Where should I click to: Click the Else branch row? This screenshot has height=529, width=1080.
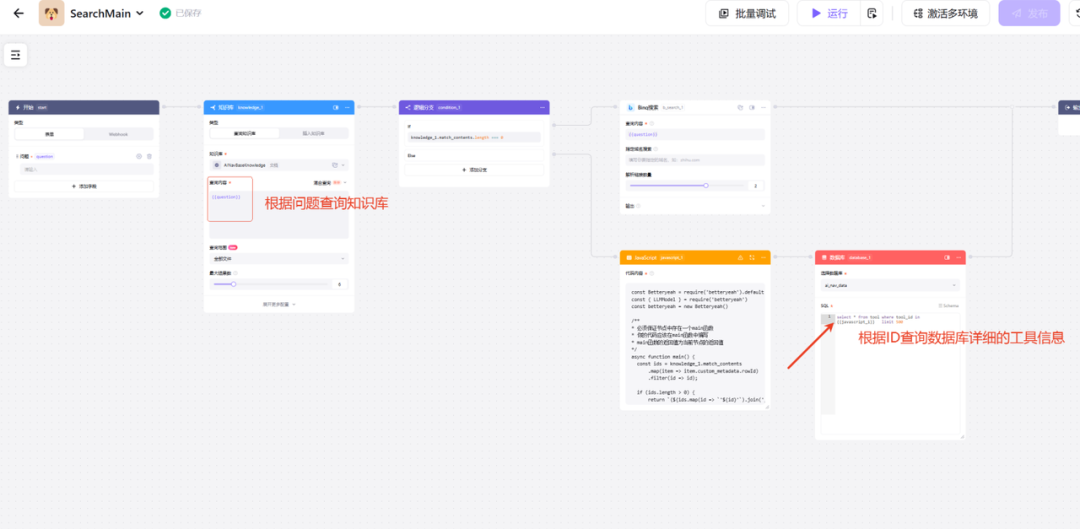(x=474, y=156)
